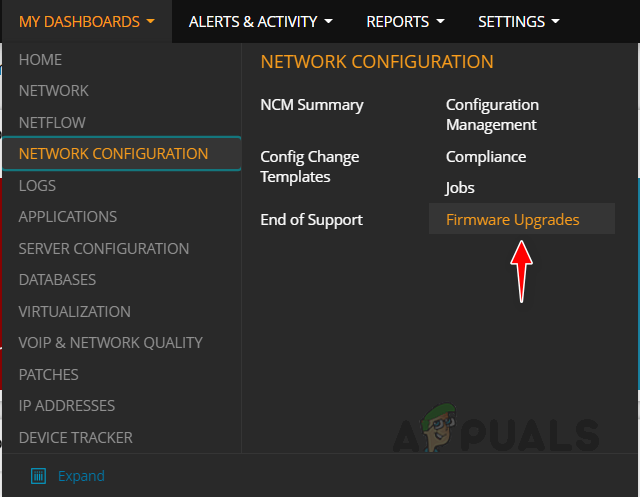The height and width of the screenshot is (497, 640).
Task: Click the Expand icon at bottom left
Action: (x=39, y=476)
